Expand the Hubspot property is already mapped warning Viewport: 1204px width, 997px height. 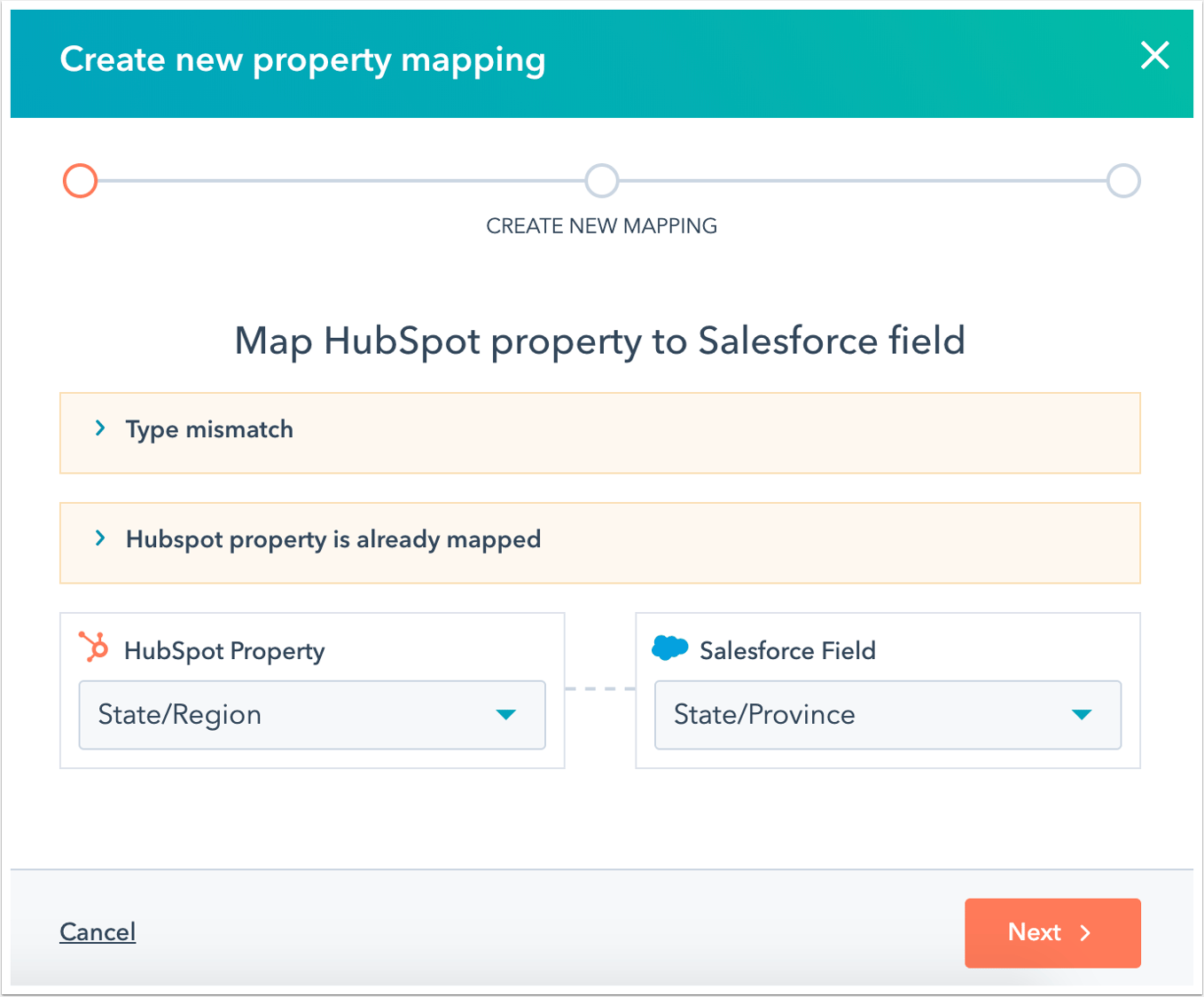[x=333, y=538]
